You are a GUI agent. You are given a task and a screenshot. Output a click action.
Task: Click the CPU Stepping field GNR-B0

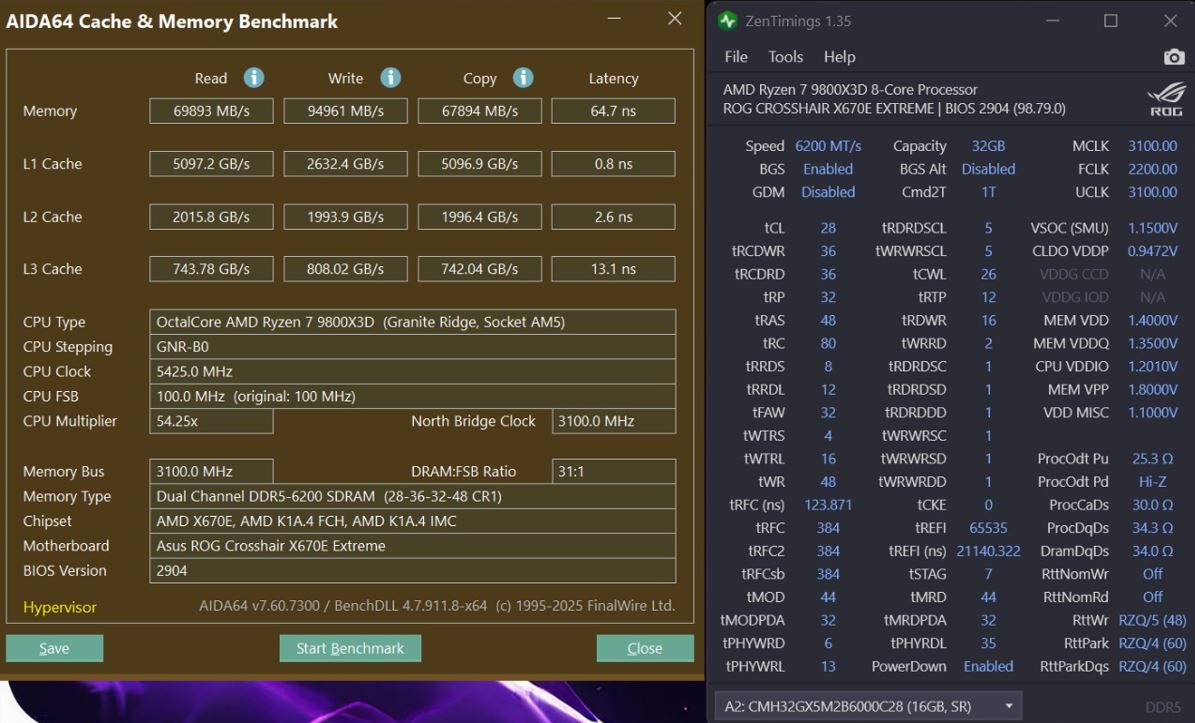pyautogui.click(x=412, y=347)
